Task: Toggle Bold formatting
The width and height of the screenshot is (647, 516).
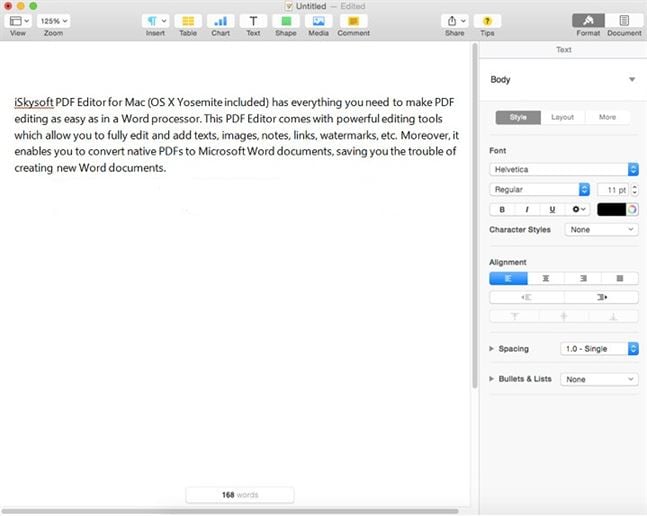Action: [502, 210]
